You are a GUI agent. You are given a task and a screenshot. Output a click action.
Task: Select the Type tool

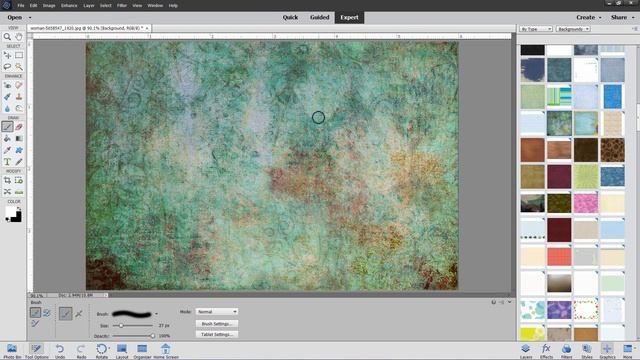[7, 162]
